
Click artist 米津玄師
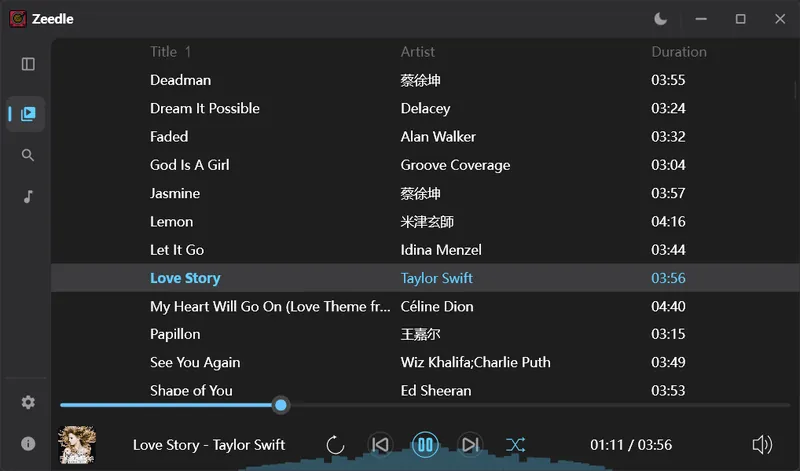(x=427, y=221)
